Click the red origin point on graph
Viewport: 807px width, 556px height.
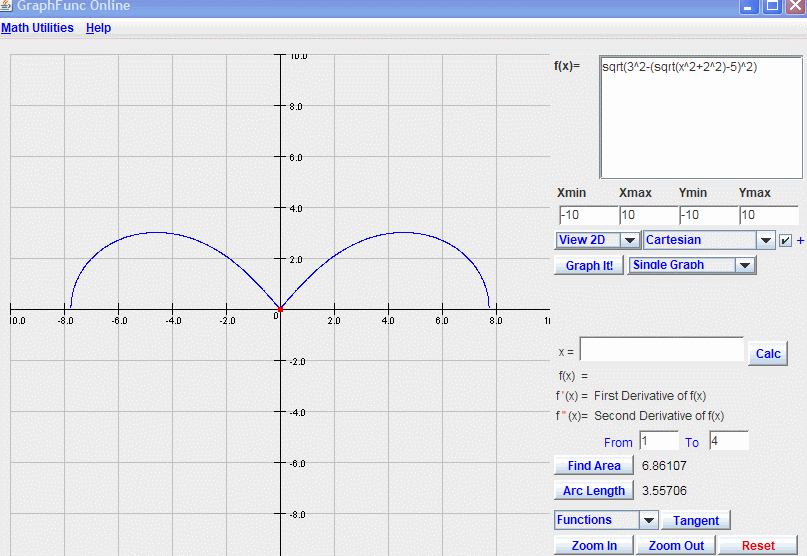click(x=280, y=309)
